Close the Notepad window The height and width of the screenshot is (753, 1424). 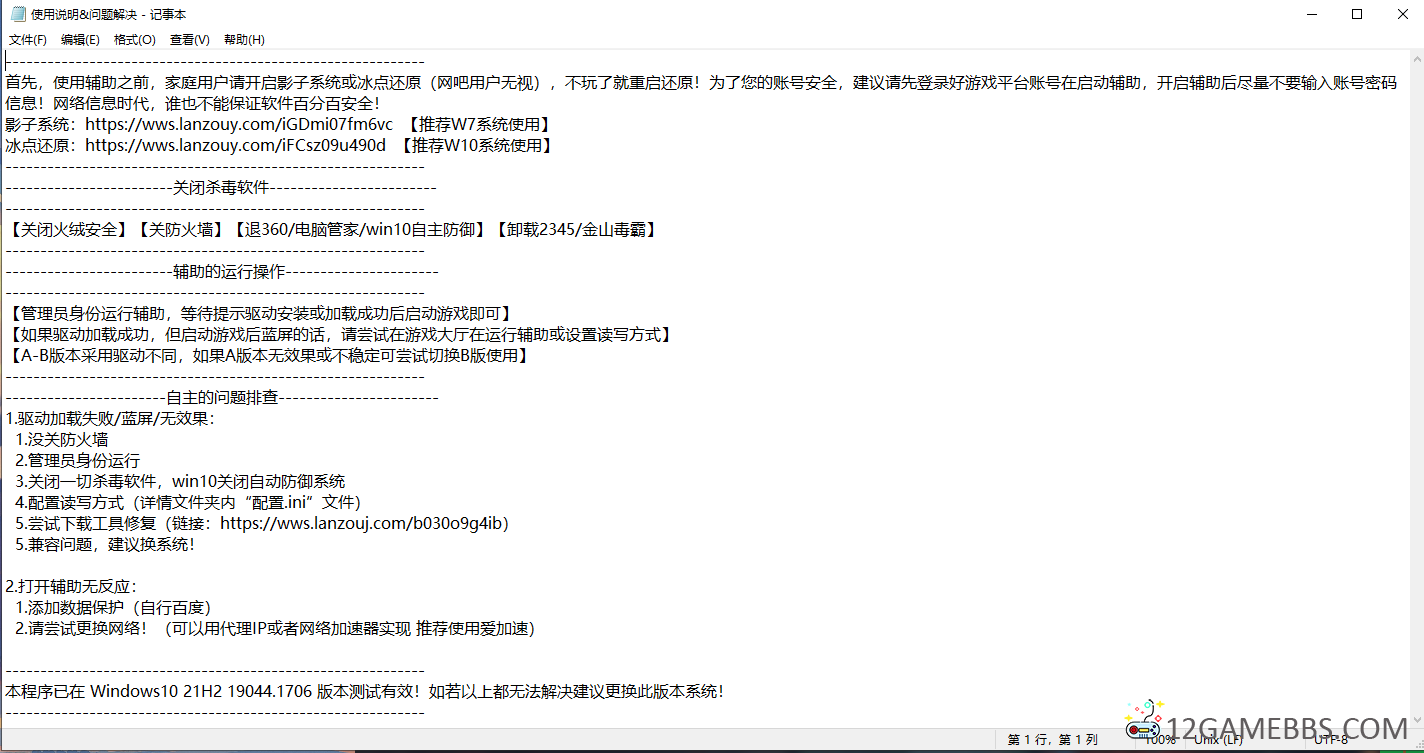[x=1401, y=14]
